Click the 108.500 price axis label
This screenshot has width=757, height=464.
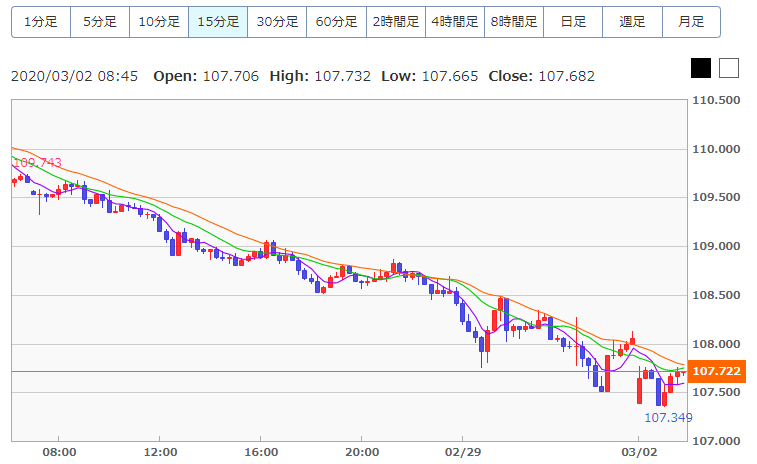[x=716, y=295]
